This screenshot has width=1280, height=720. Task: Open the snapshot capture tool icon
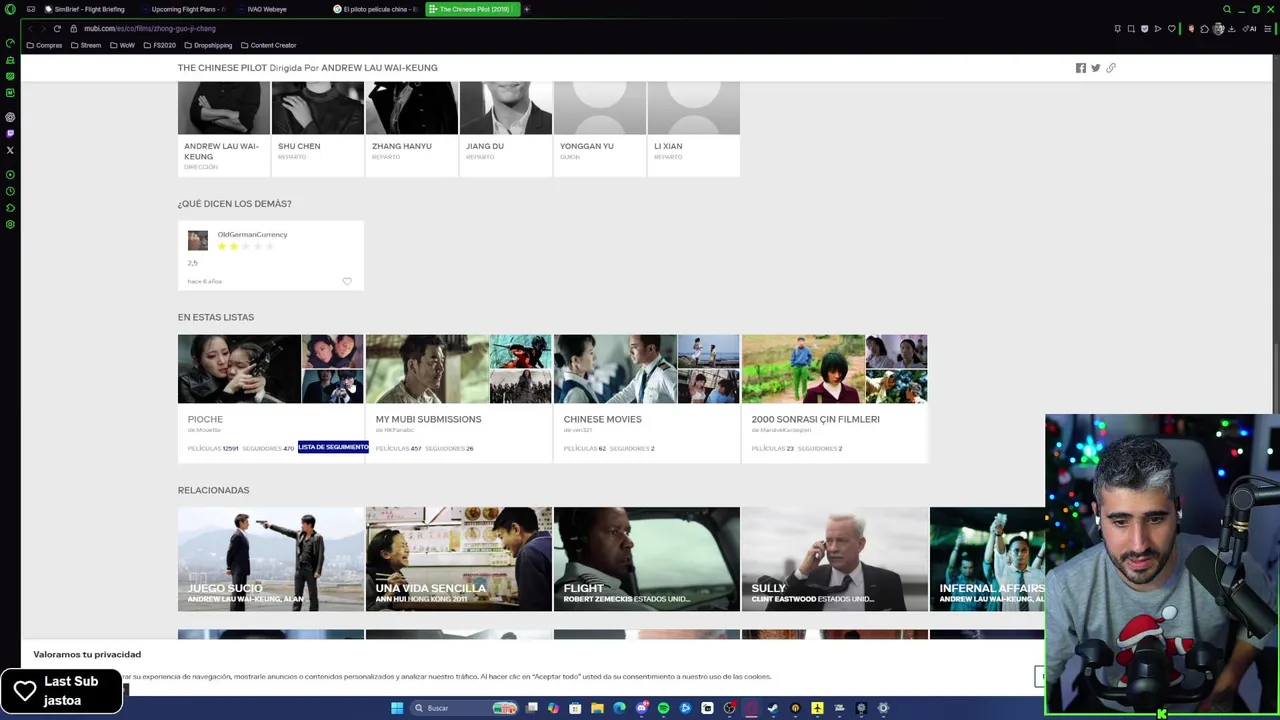(x=1131, y=29)
